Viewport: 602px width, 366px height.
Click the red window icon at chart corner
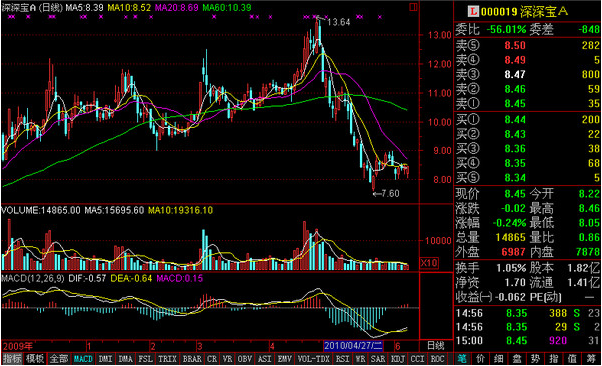click(x=413, y=7)
